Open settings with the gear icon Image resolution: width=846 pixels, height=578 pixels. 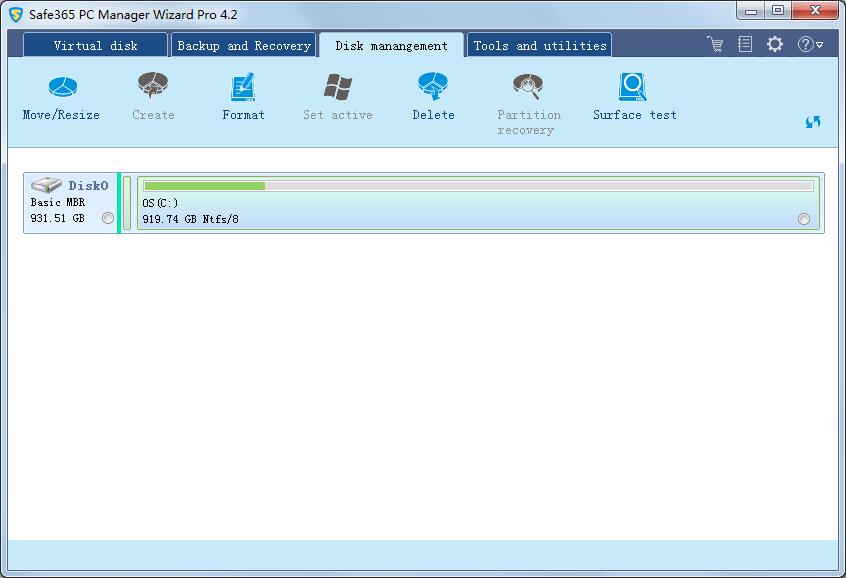(x=775, y=44)
